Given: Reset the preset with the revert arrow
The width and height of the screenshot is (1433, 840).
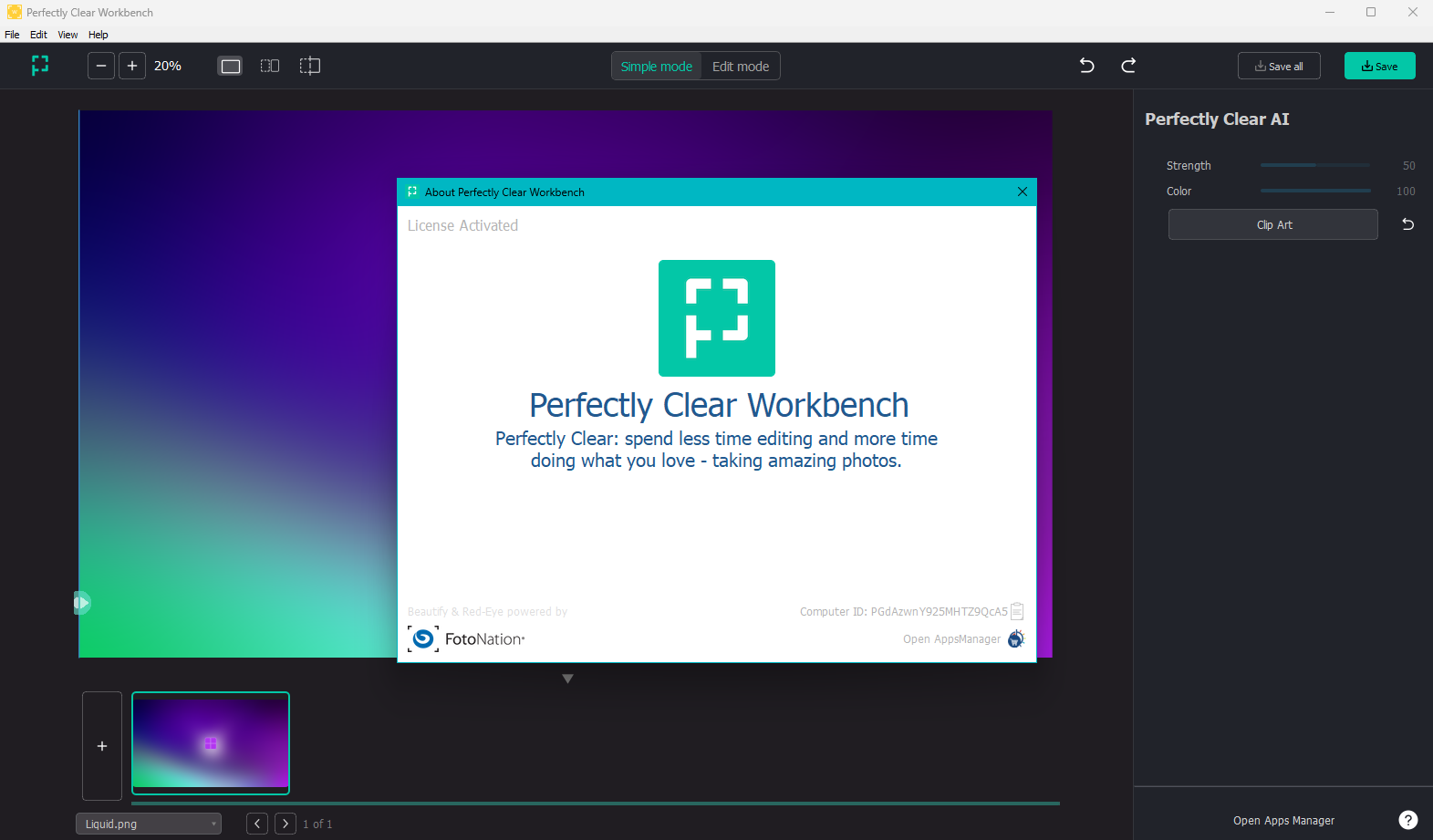Looking at the screenshot, I should pos(1407,224).
